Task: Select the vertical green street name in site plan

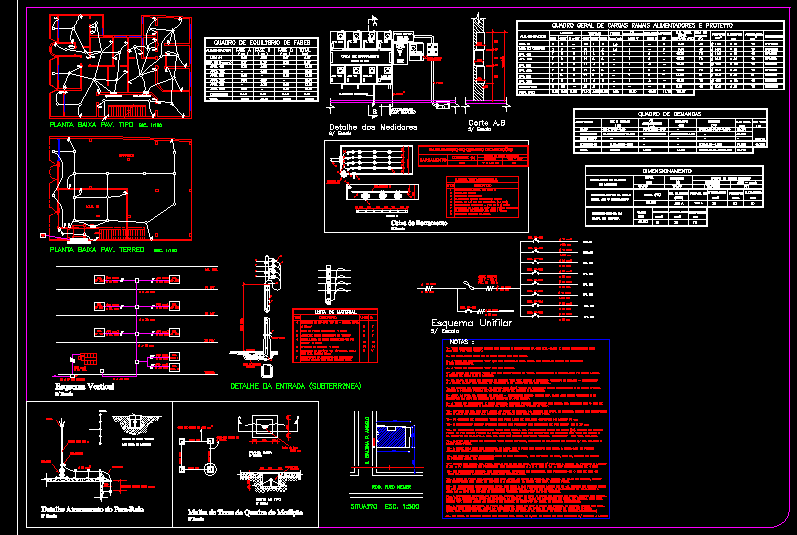Action: tap(367, 438)
